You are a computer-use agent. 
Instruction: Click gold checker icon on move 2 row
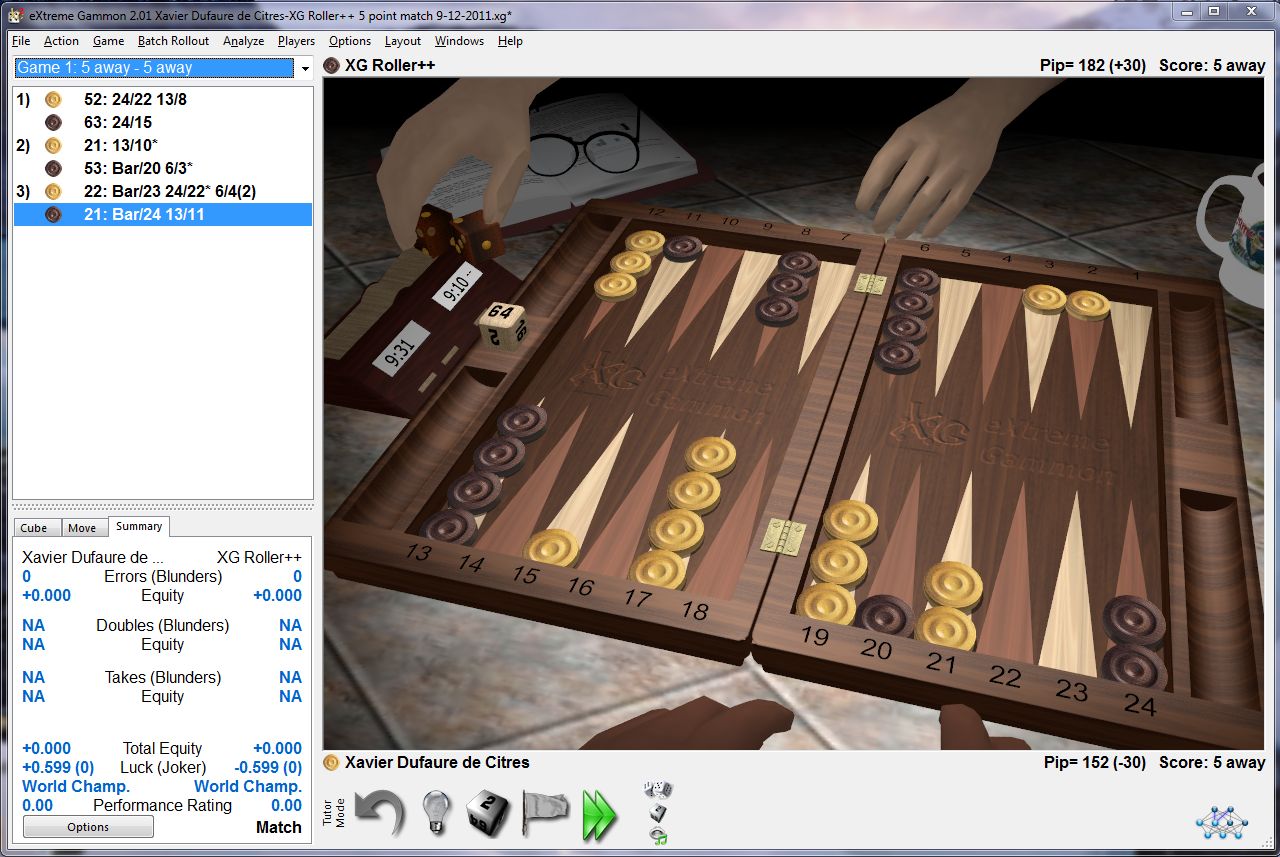(x=53, y=146)
